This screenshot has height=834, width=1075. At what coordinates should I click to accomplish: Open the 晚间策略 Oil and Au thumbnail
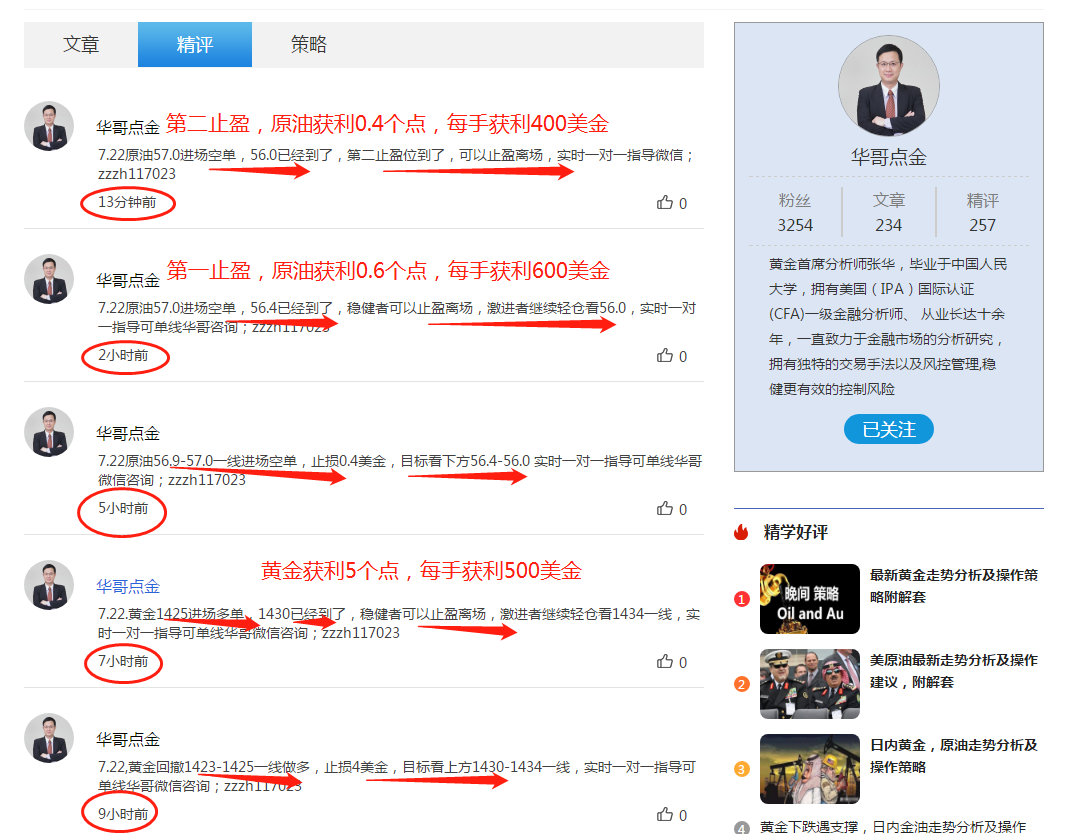(x=810, y=599)
